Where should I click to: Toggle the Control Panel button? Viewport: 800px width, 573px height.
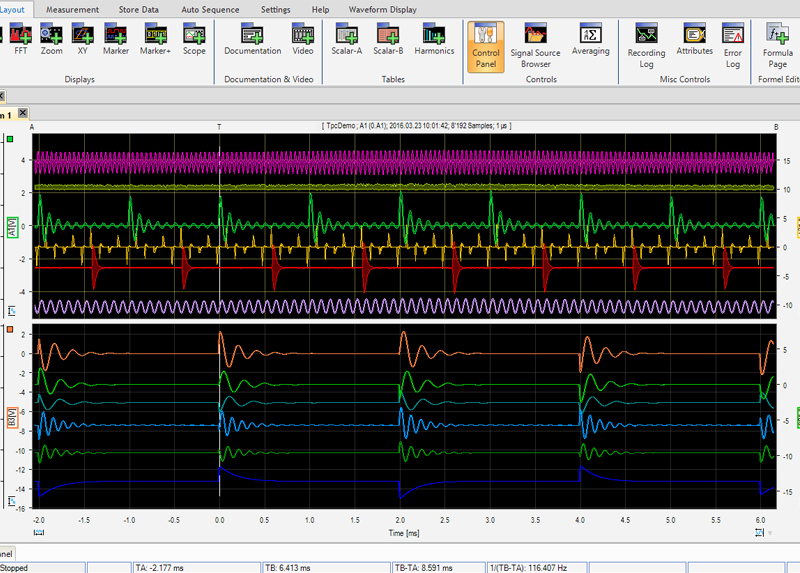[485, 45]
